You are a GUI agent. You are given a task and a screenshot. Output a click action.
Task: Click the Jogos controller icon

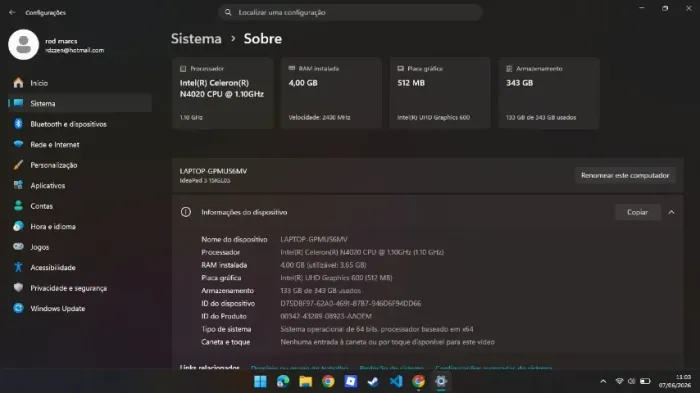[18, 247]
